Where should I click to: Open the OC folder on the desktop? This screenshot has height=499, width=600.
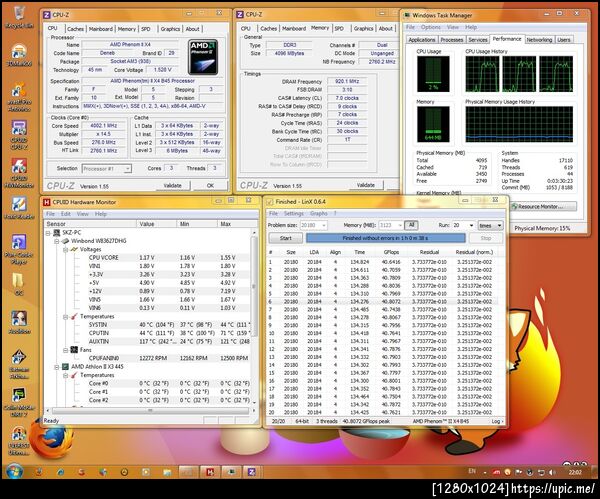[x=19, y=284]
